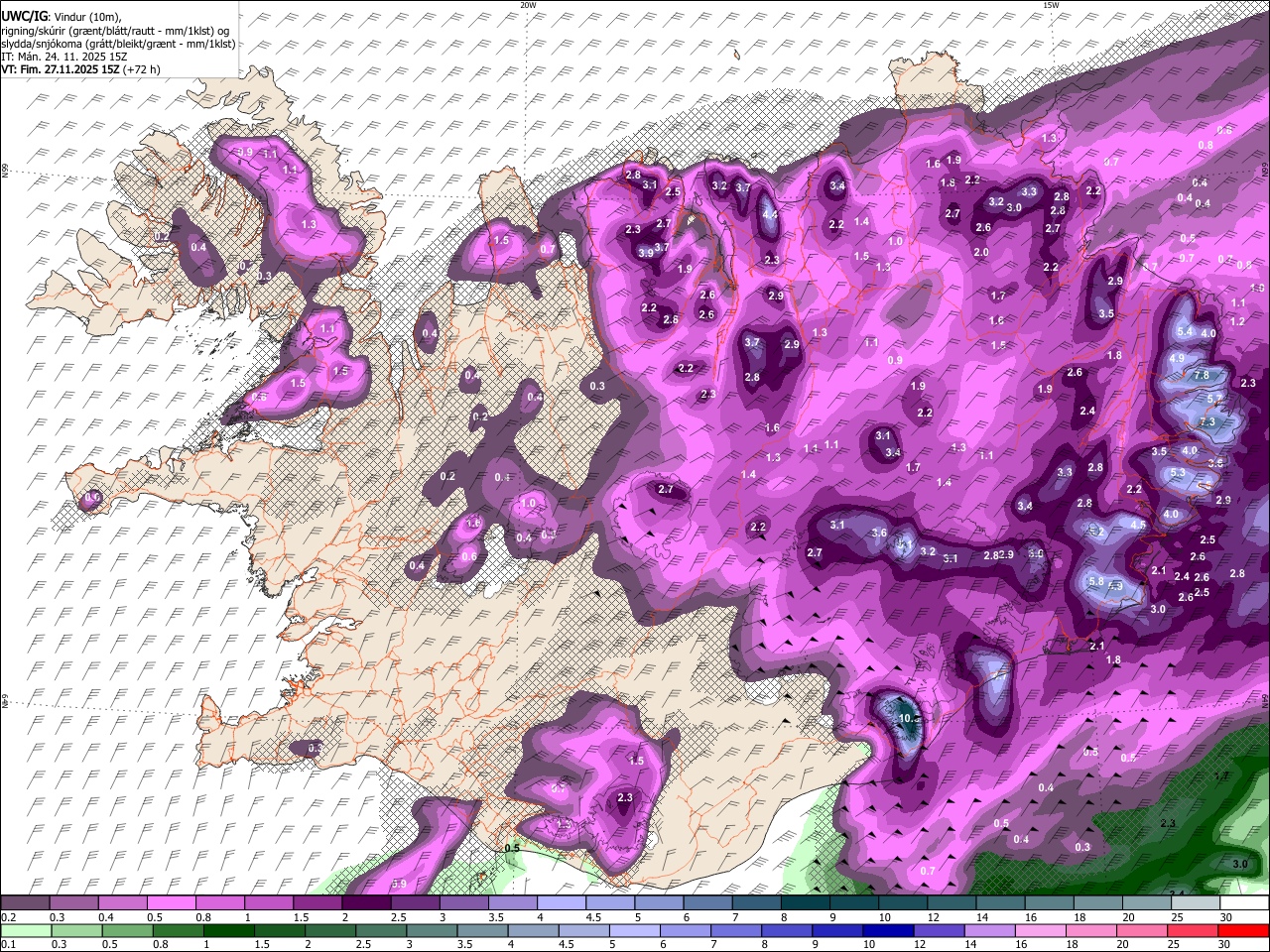Click the 'VT: Fim. 27.11.2025 15Z (+72 h)' line
Viewport: 1270px width, 952px height.
pos(80,69)
